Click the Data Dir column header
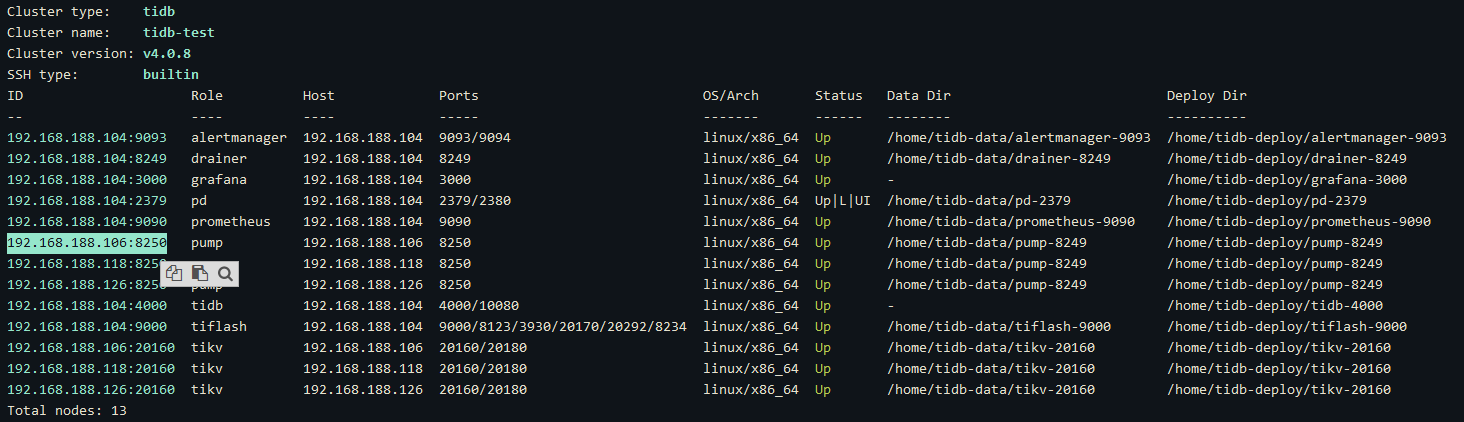This screenshot has width=1464, height=422. tap(919, 96)
